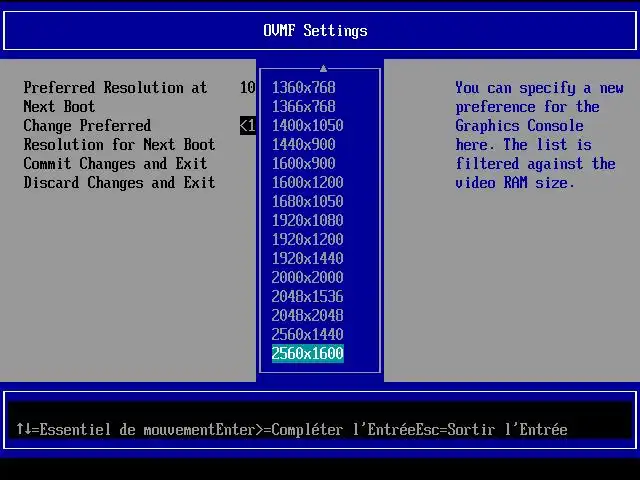Choose the 2048x2048 option
Screen dimensions: 640x480
pyautogui.click(x=307, y=315)
